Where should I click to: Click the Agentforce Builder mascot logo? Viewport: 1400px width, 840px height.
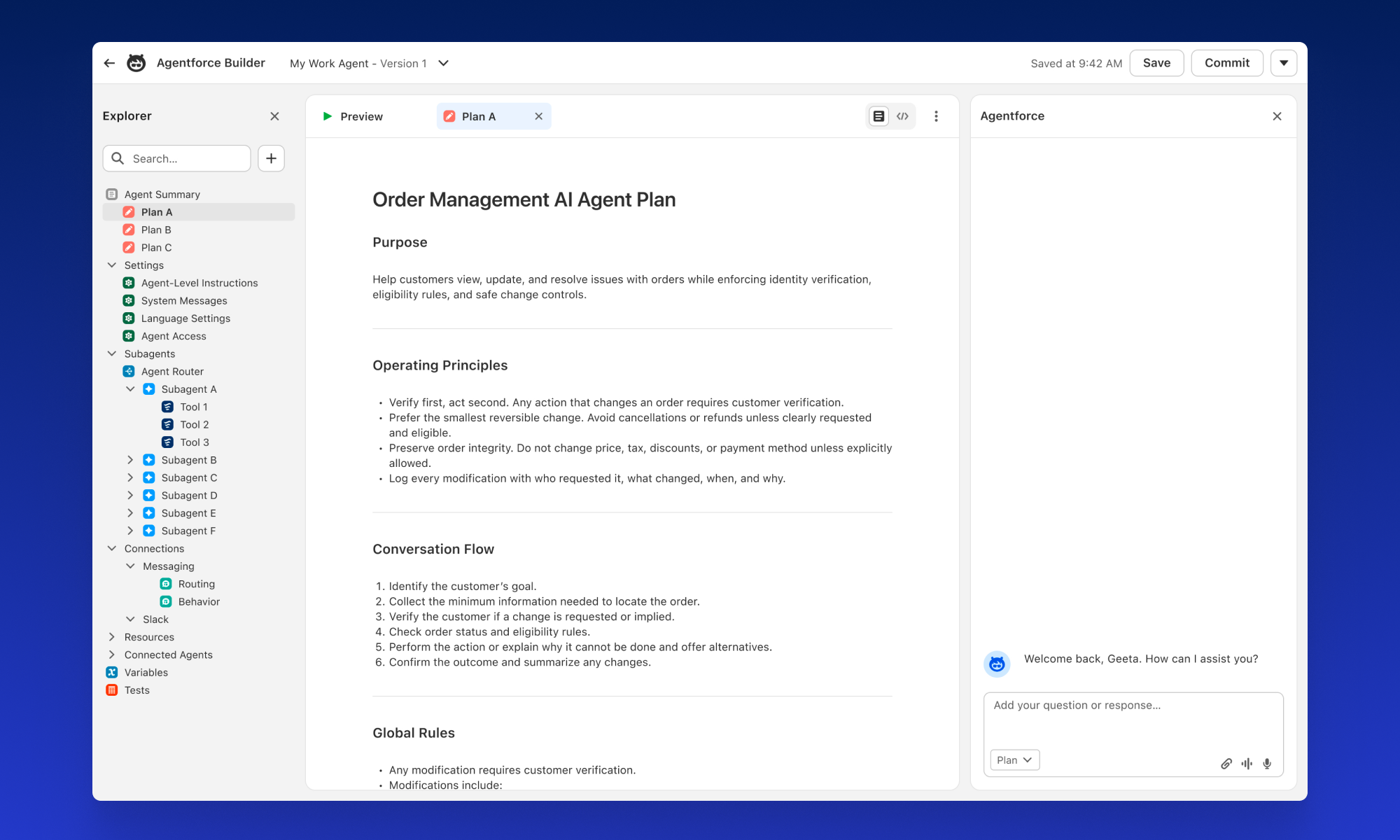(x=136, y=63)
